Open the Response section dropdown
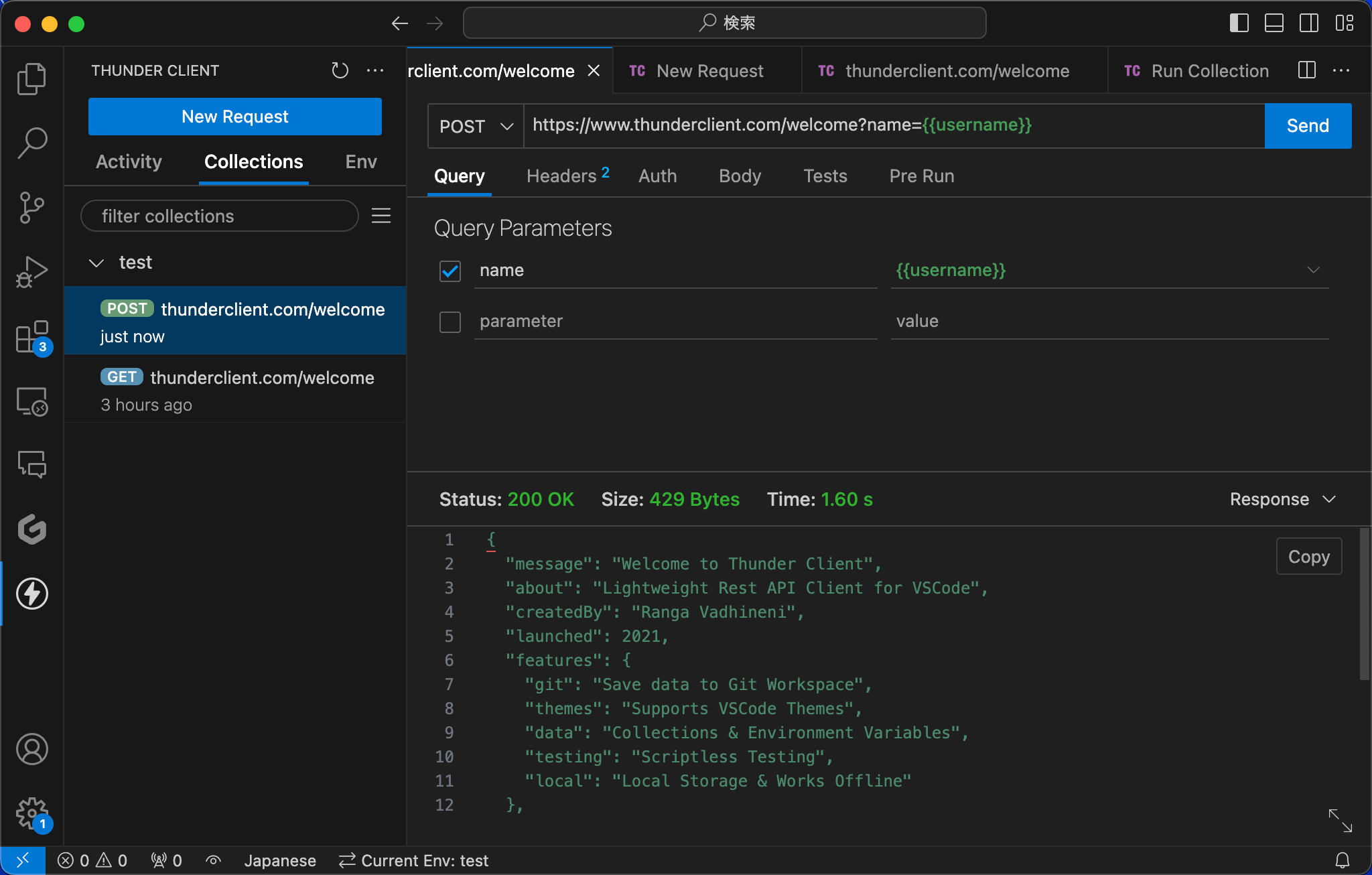Viewport: 1372px width, 875px height. tap(1283, 499)
